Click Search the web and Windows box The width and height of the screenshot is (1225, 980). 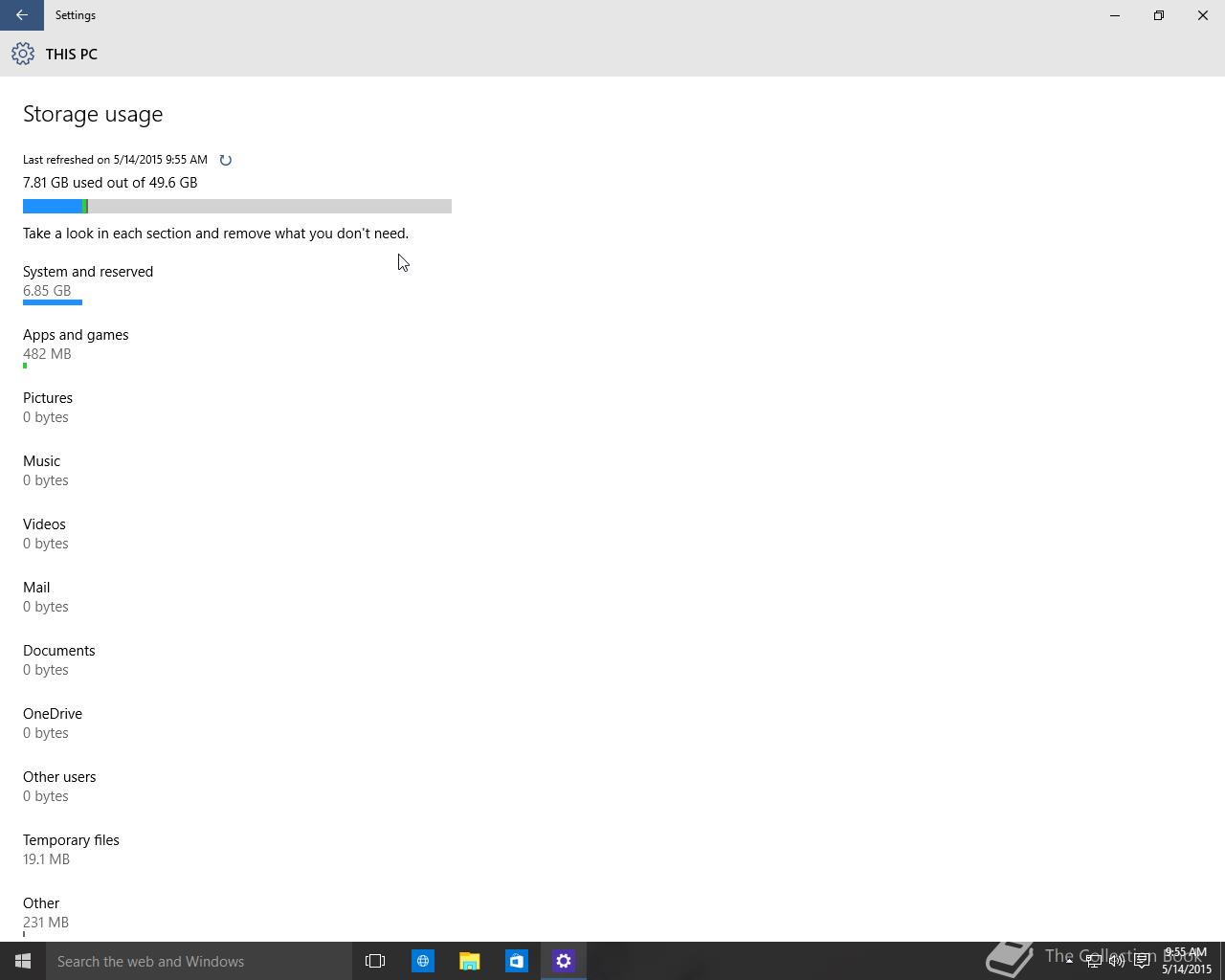click(199, 961)
